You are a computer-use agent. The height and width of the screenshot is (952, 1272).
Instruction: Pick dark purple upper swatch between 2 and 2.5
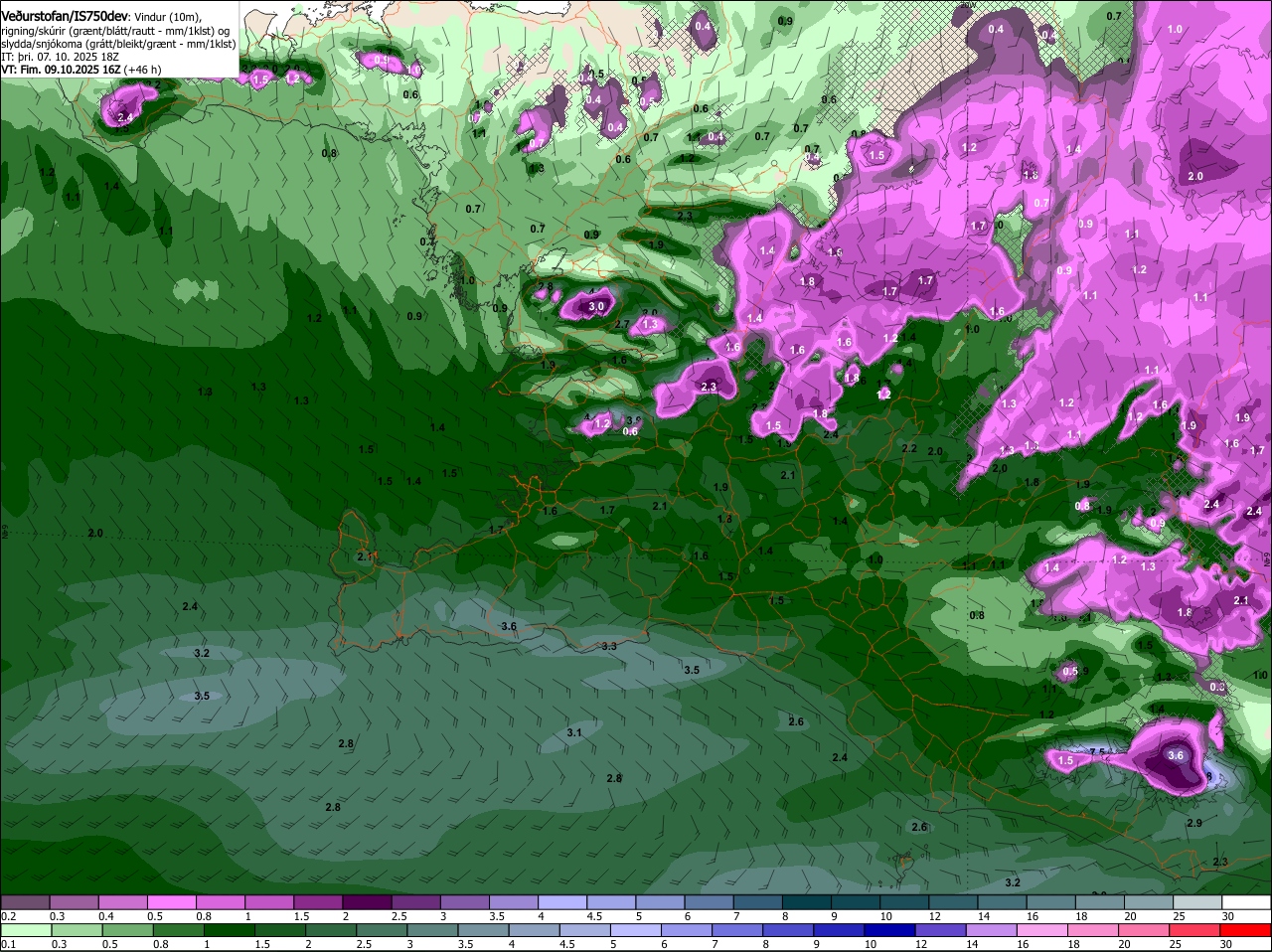coord(367,902)
